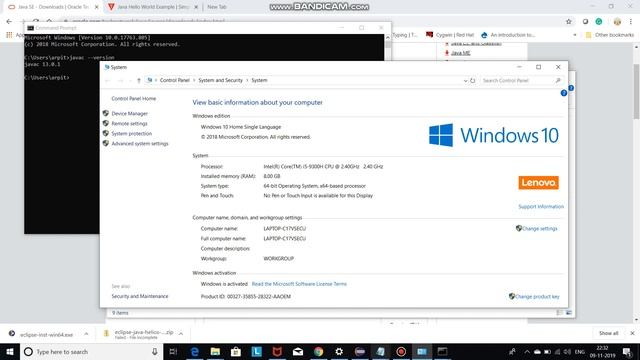The image size is (640, 360).
Task: Open Windows Start menu
Action: point(10,351)
